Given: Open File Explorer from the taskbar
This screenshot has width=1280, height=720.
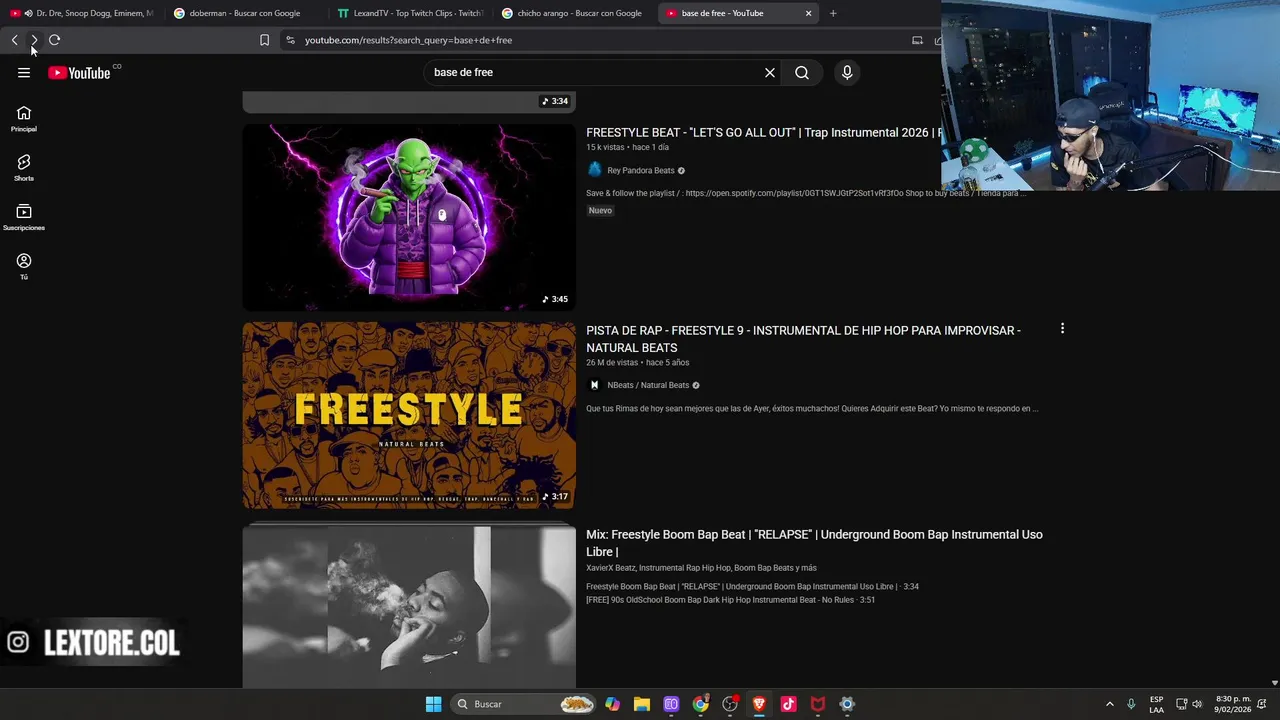Looking at the screenshot, I should 642,704.
